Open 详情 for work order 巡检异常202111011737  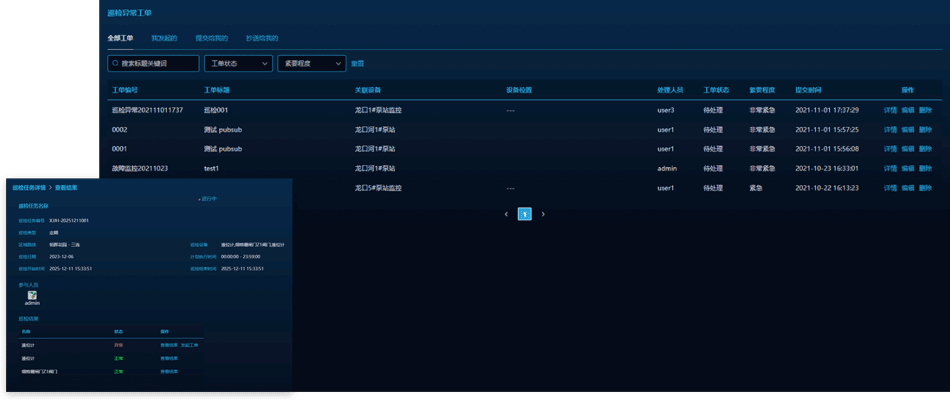(x=890, y=110)
